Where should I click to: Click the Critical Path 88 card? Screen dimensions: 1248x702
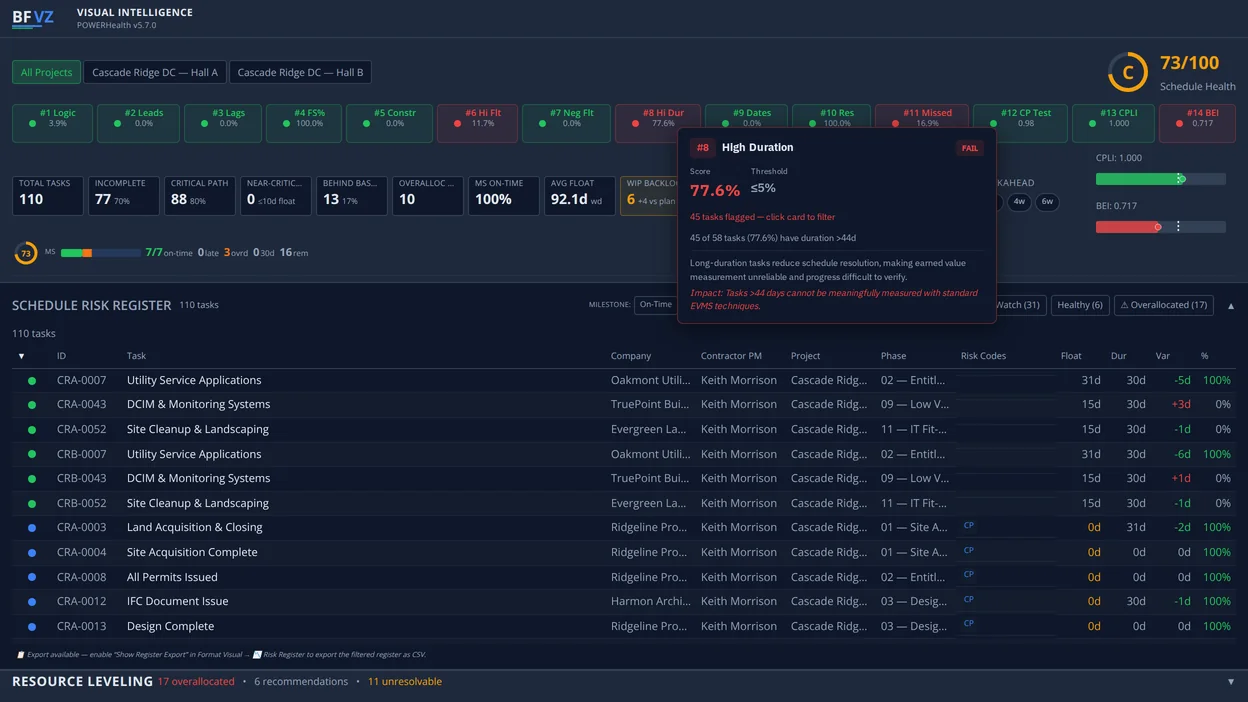[199, 196]
